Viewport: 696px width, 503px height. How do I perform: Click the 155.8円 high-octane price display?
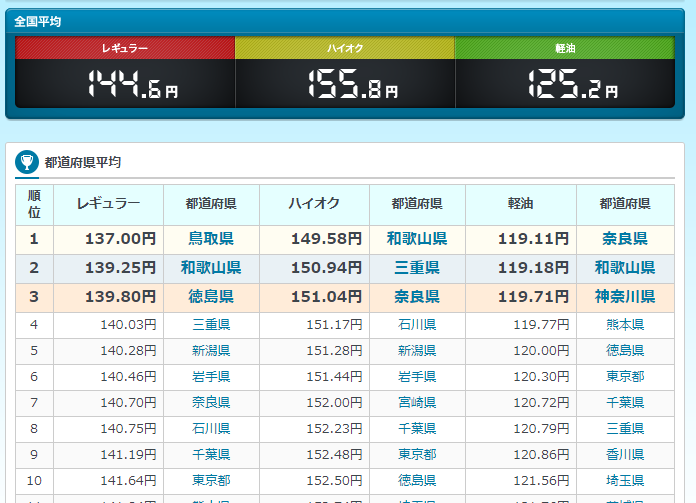(x=352, y=85)
